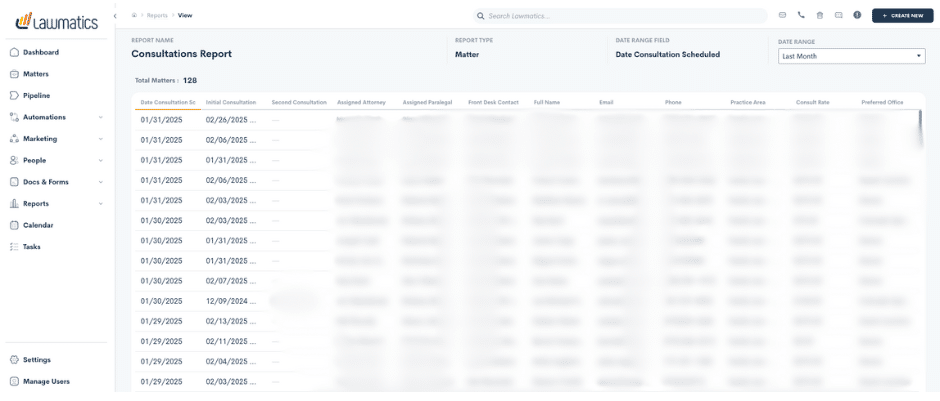Viewport: 940px width, 401px height.
Task: Click the Calendar sidebar icon
Action: click(14, 225)
